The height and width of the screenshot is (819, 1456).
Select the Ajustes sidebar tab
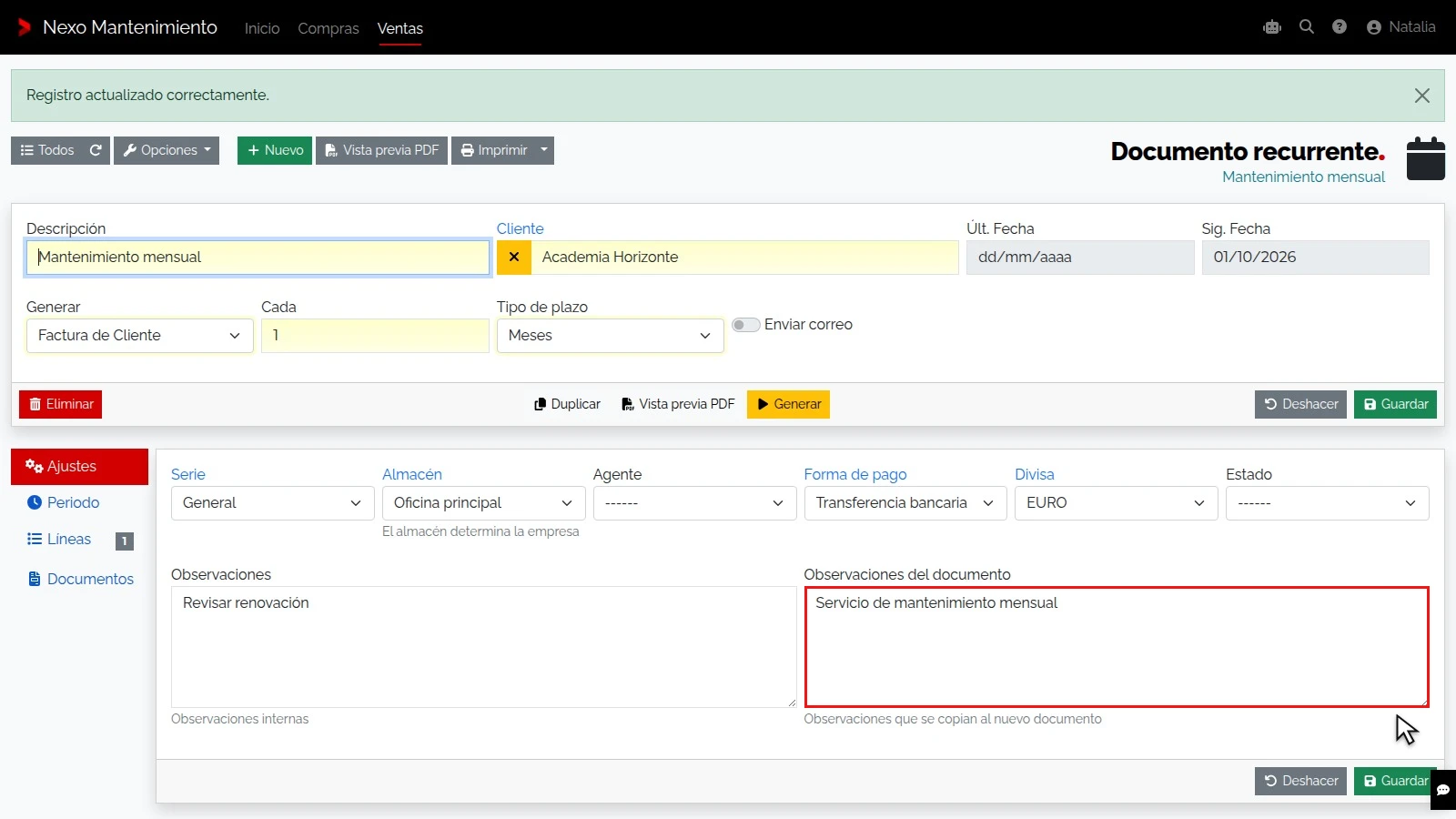79,467
